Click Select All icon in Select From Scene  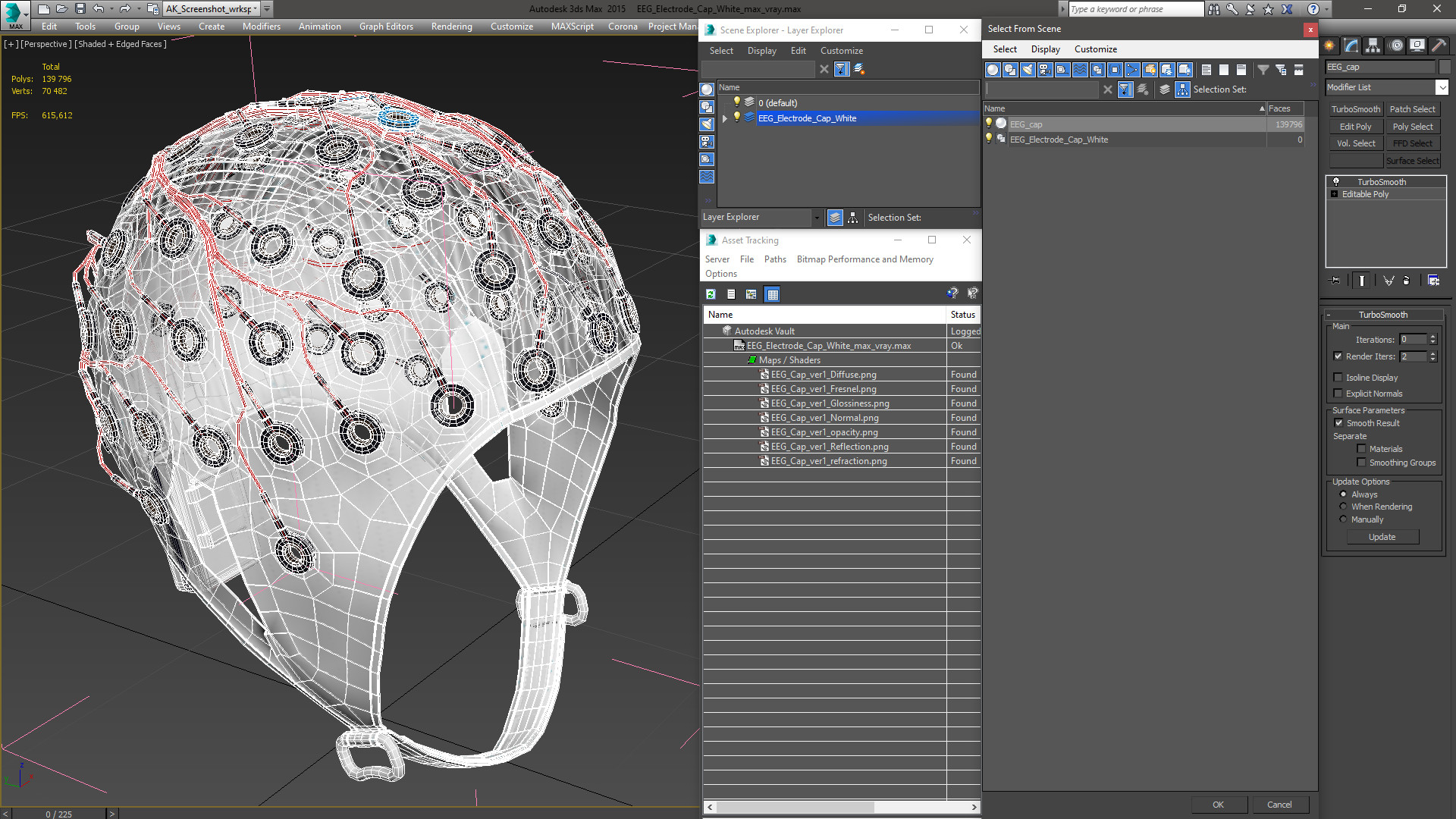point(1207,70)
